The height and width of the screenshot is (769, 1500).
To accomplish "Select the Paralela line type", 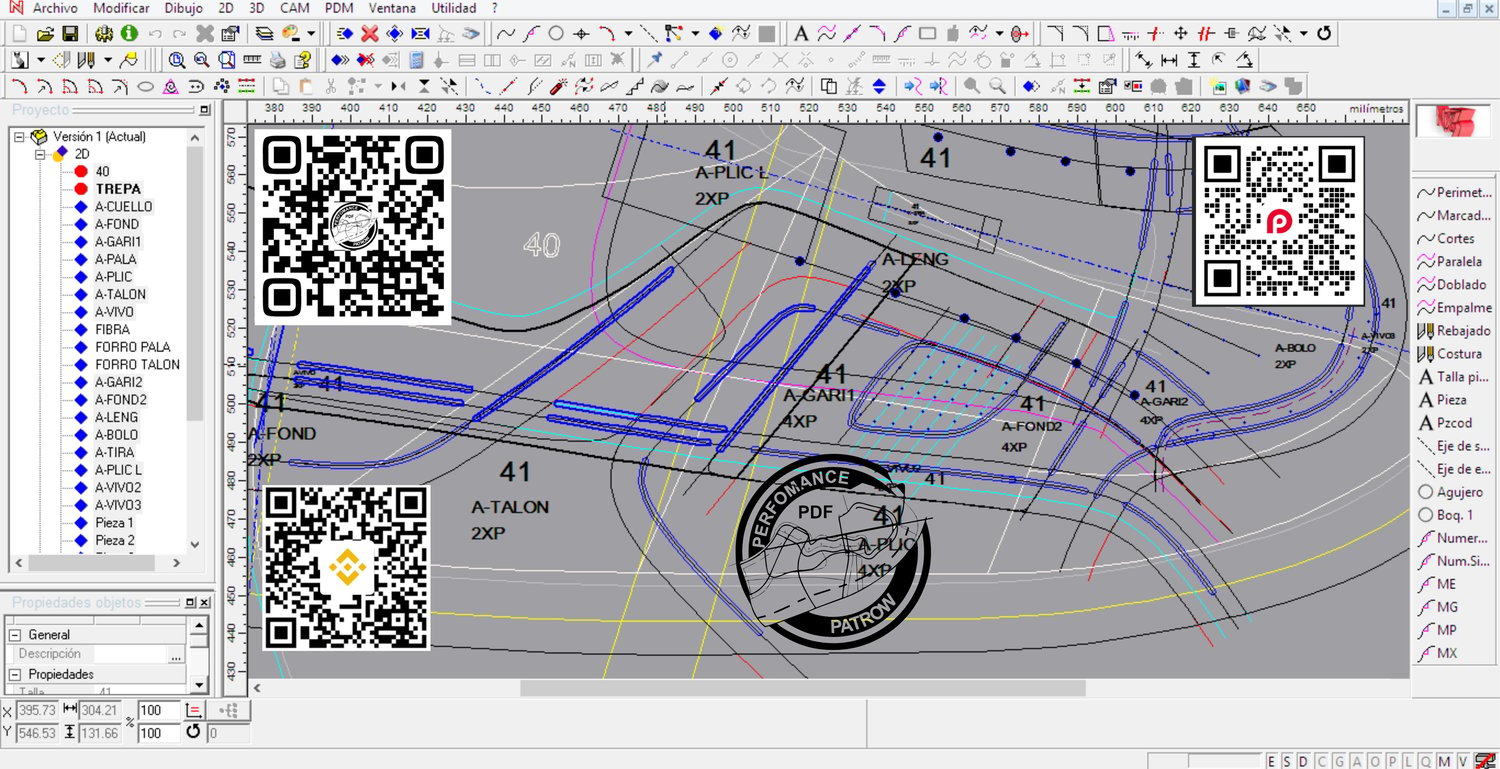I will 1450,262.
